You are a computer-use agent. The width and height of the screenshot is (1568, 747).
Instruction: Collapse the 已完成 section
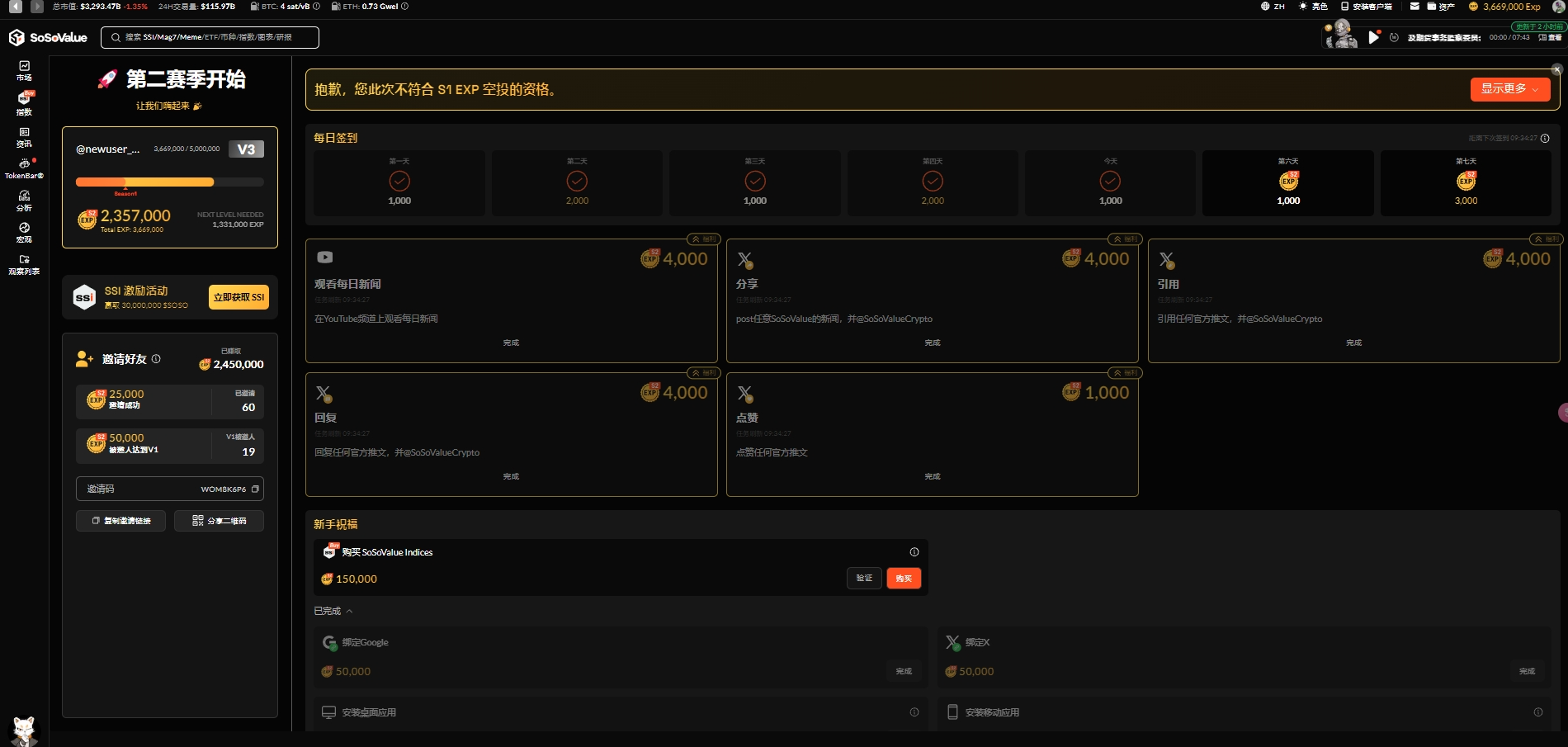click(333, 612)
